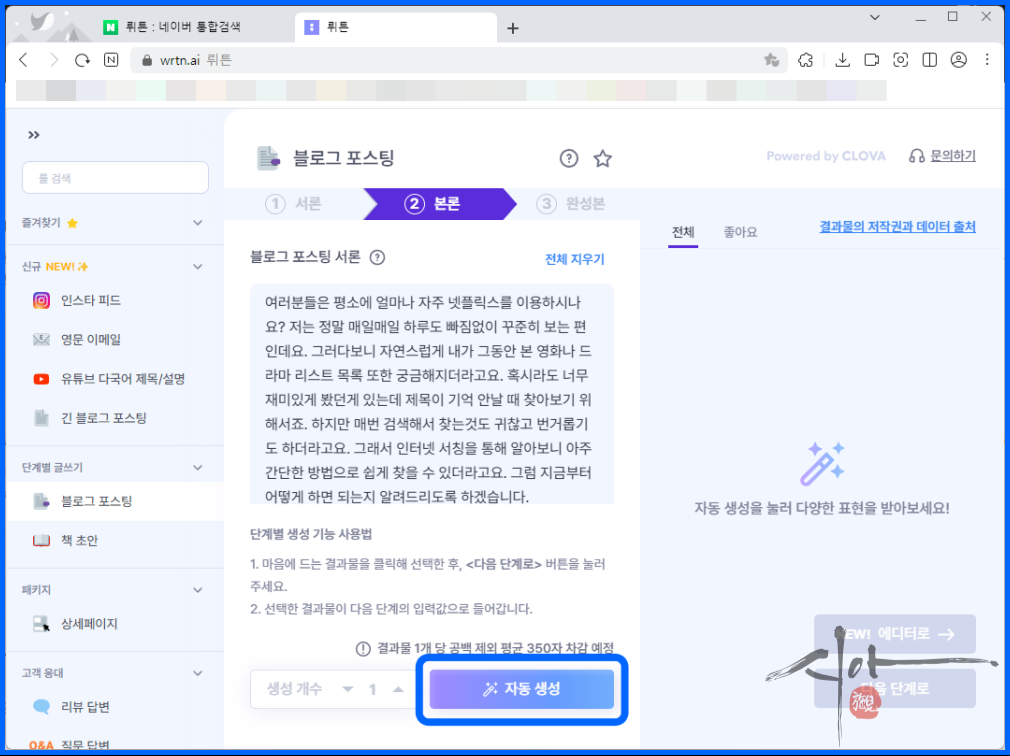Screen dimensions: 1010x756
Task: Open 결과물의 저작권과 데이터 출처 link
Action: point(897,227)
